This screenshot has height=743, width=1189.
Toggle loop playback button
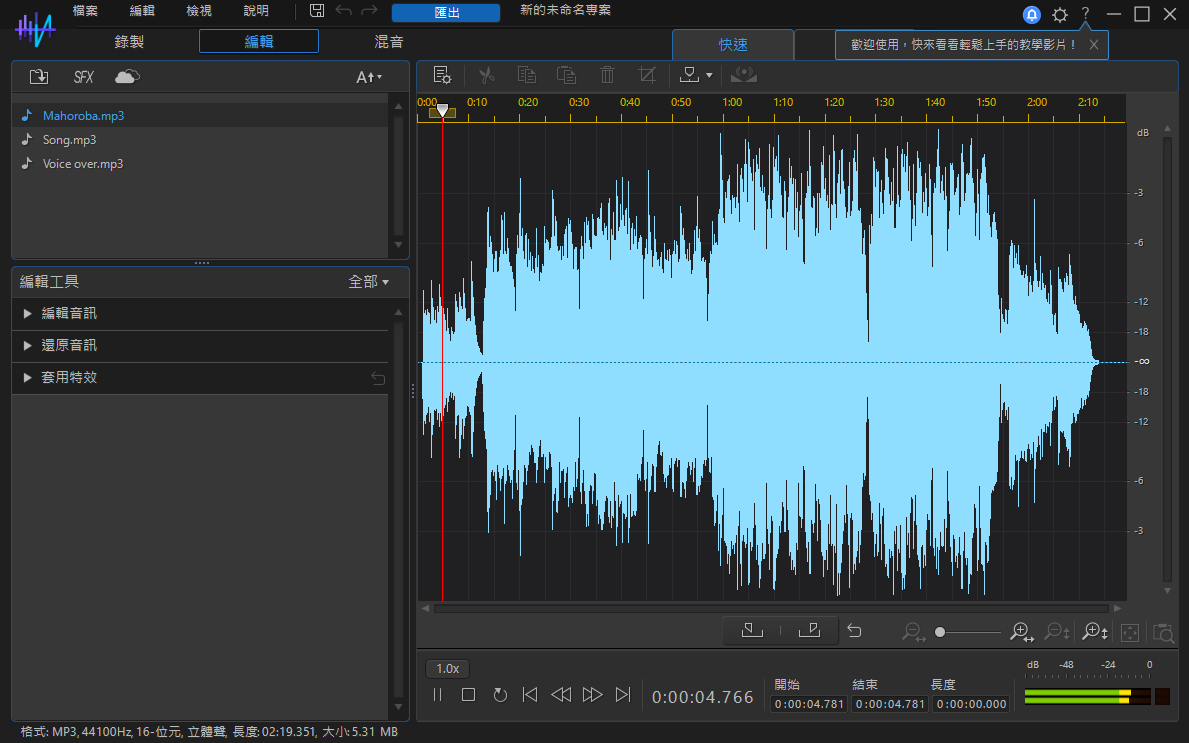(x=500, y=695)
